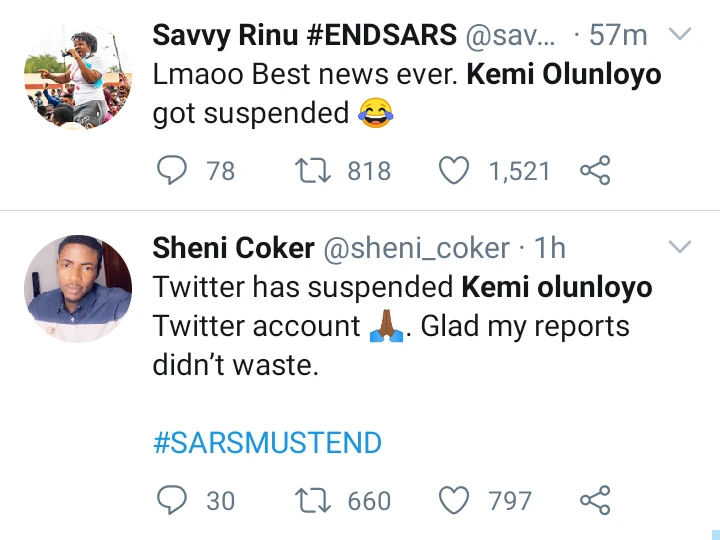
Task: Reply to Savvy Rinu's tweet
Action: pyautogui.click(x=173, y=172)
